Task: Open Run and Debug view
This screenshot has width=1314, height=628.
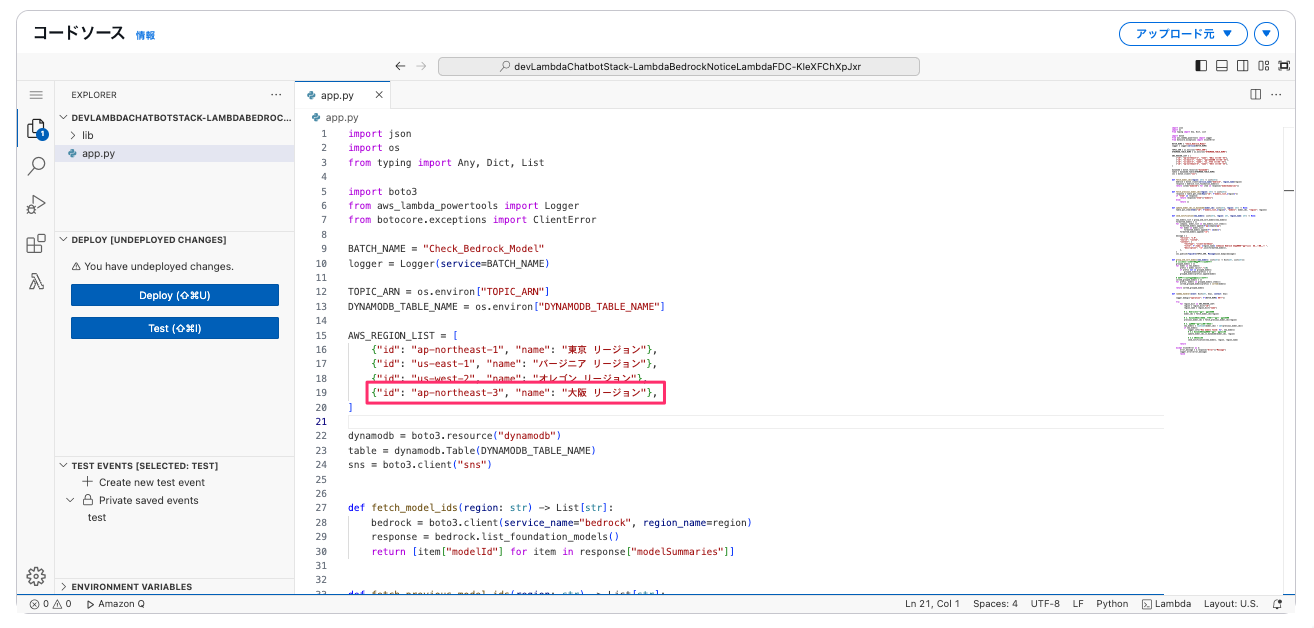Action: [36, 205]
